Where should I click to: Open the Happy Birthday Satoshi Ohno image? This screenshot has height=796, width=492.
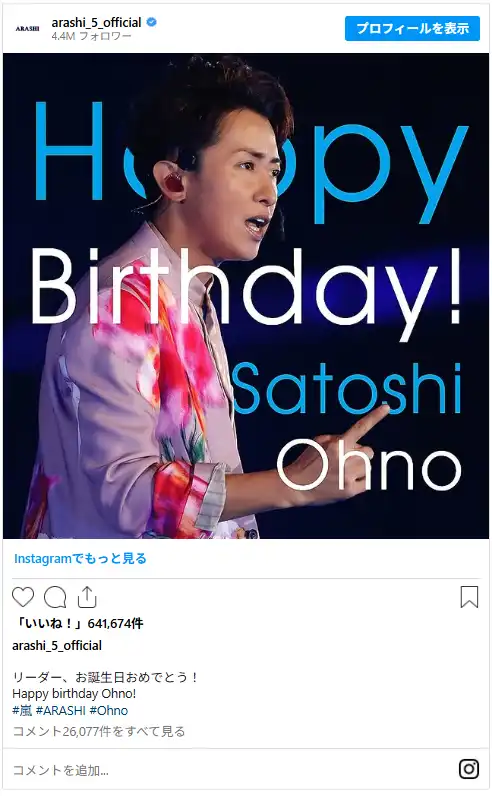click(x=246, y=296)
